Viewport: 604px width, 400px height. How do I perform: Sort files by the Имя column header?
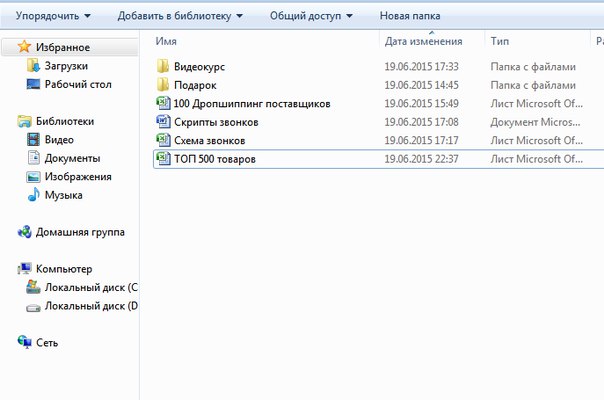click(x=167, y=41)
